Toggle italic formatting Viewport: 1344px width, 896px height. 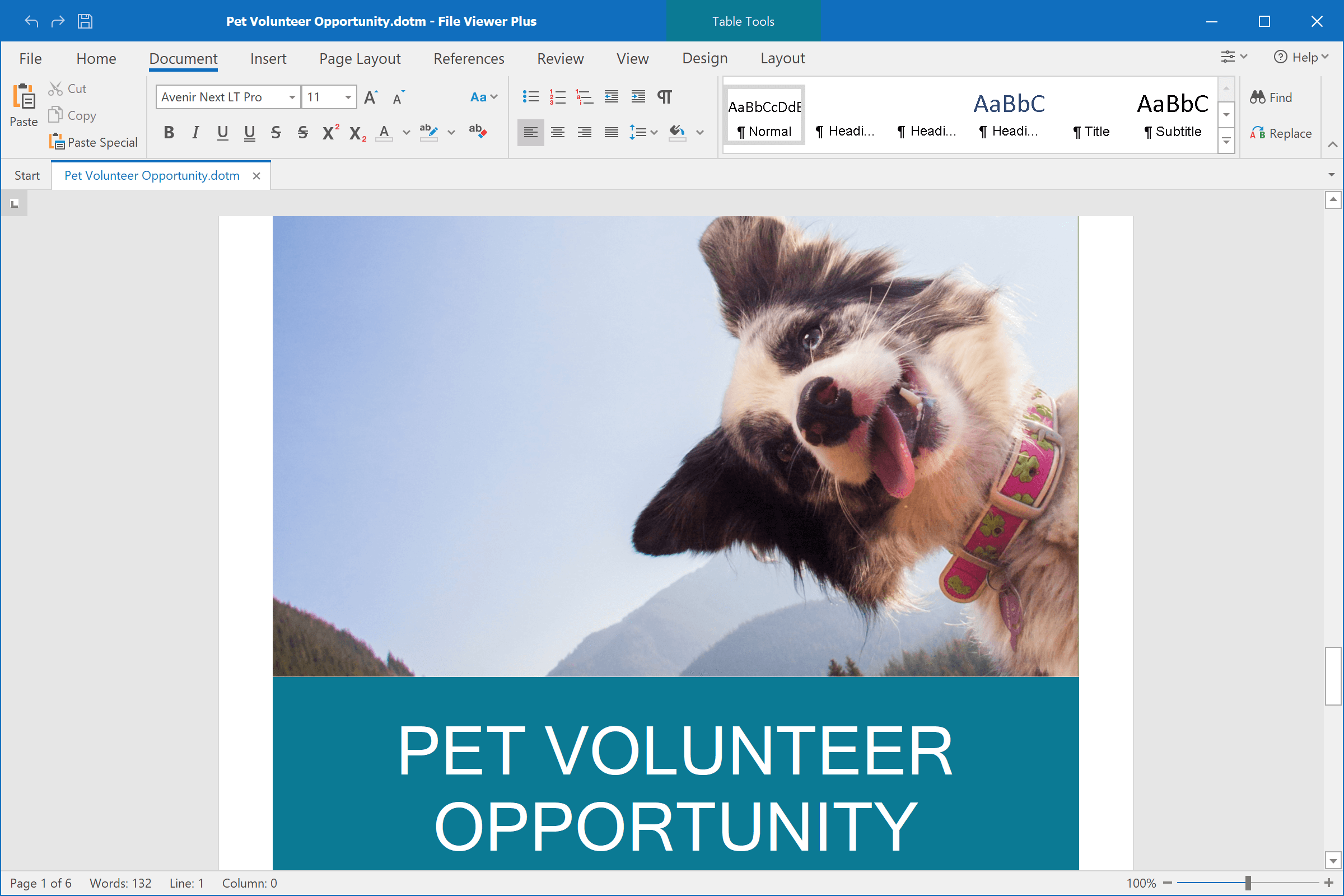(x=195, y=132)
